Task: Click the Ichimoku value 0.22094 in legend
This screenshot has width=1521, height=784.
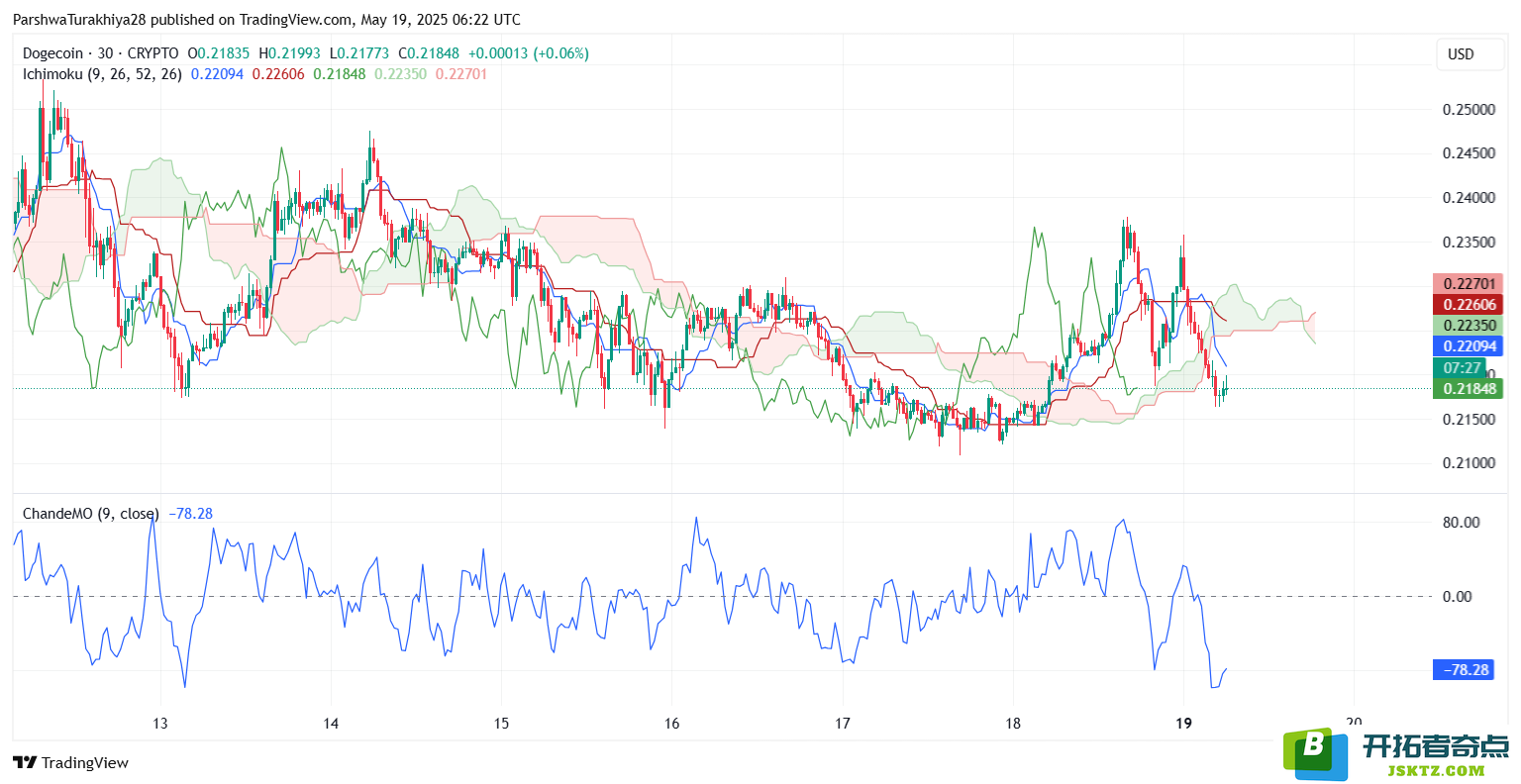Action: click(x=217, y=74)
